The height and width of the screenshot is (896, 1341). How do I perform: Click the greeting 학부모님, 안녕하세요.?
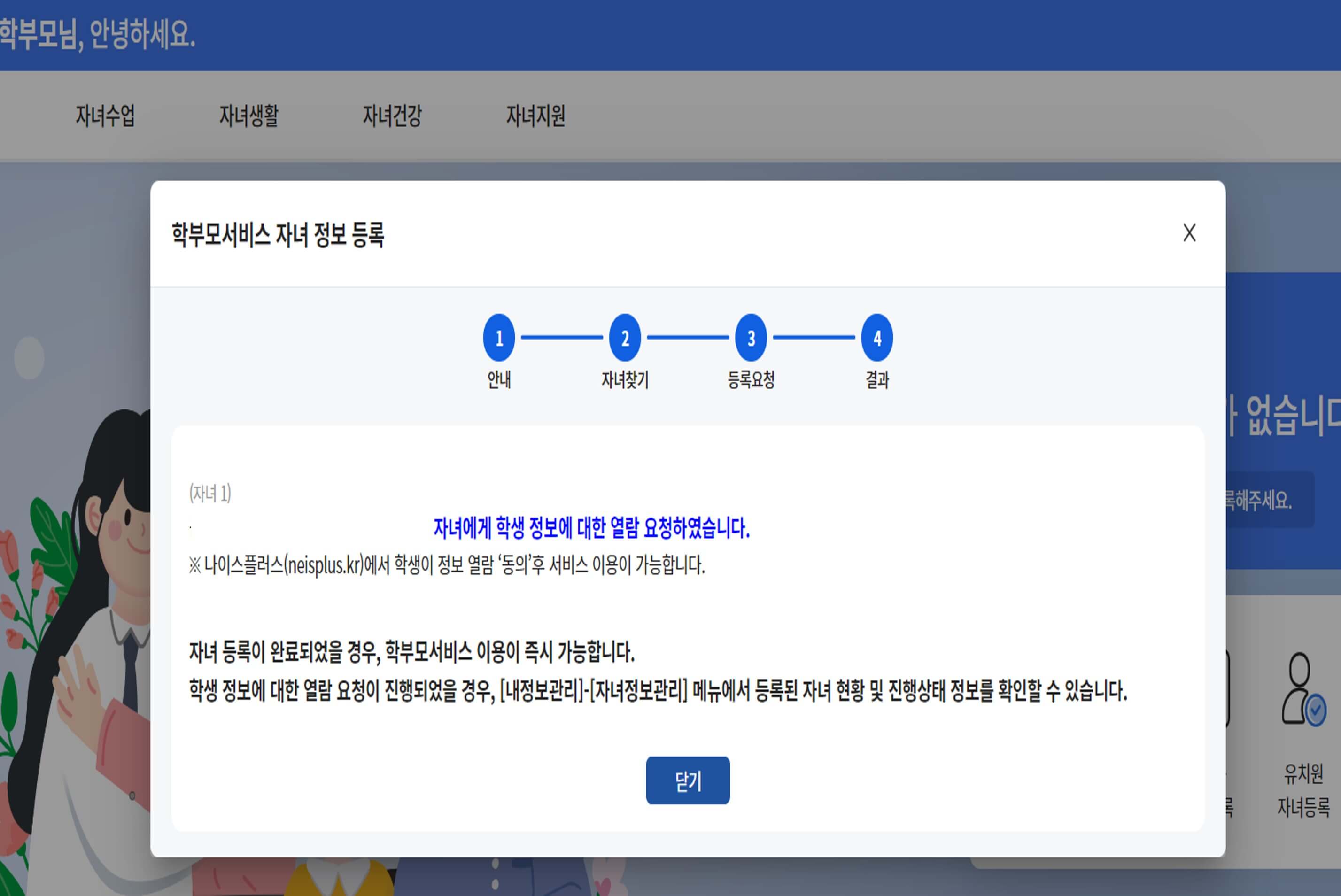[98, 34]
